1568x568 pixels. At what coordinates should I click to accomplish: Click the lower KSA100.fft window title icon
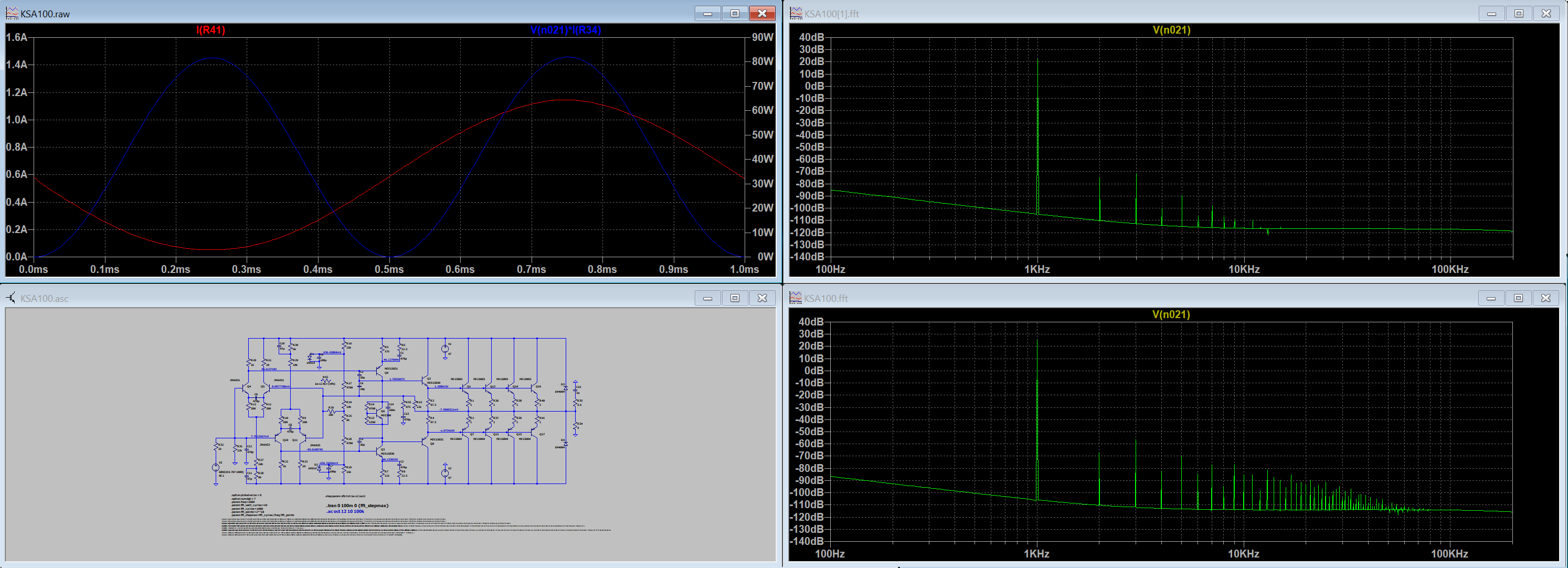coord(796,298)
